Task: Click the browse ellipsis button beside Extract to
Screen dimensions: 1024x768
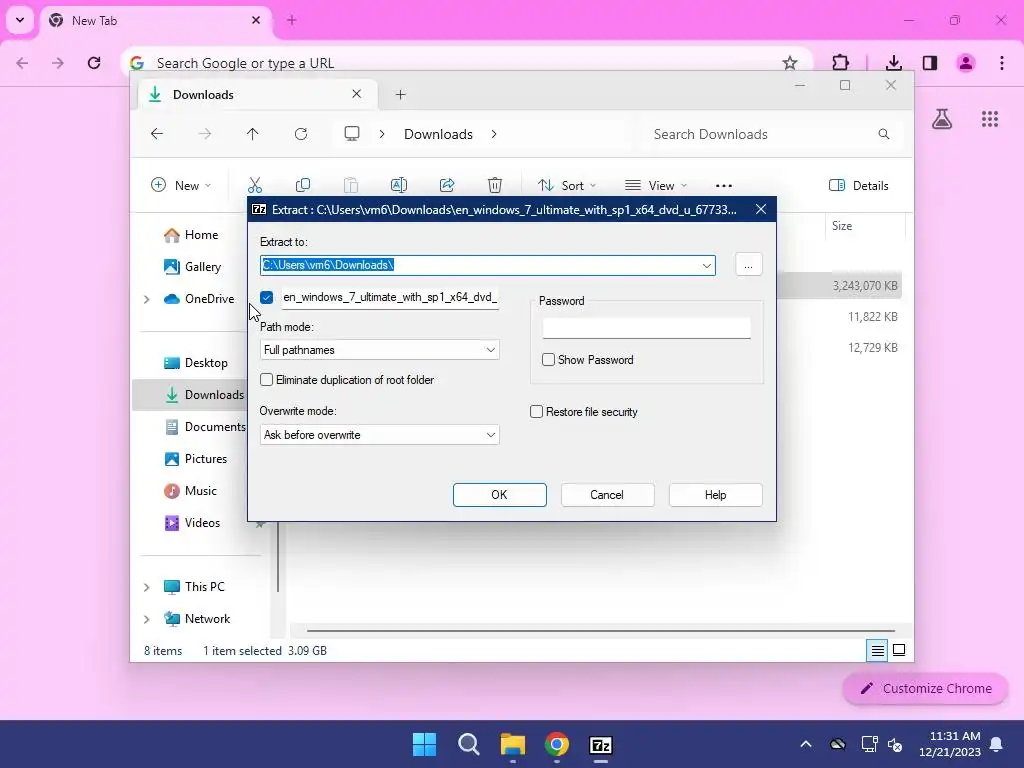Action: (x=748, y=265)
